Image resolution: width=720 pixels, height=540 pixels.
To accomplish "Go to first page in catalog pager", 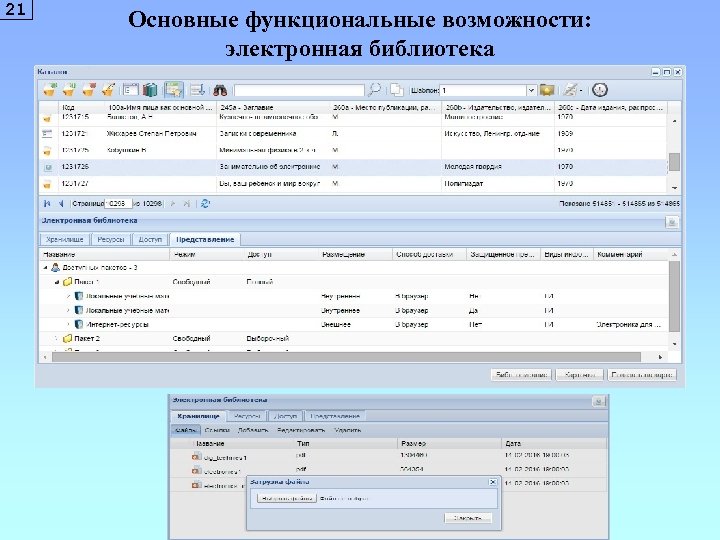I will (x=47, y=203).
